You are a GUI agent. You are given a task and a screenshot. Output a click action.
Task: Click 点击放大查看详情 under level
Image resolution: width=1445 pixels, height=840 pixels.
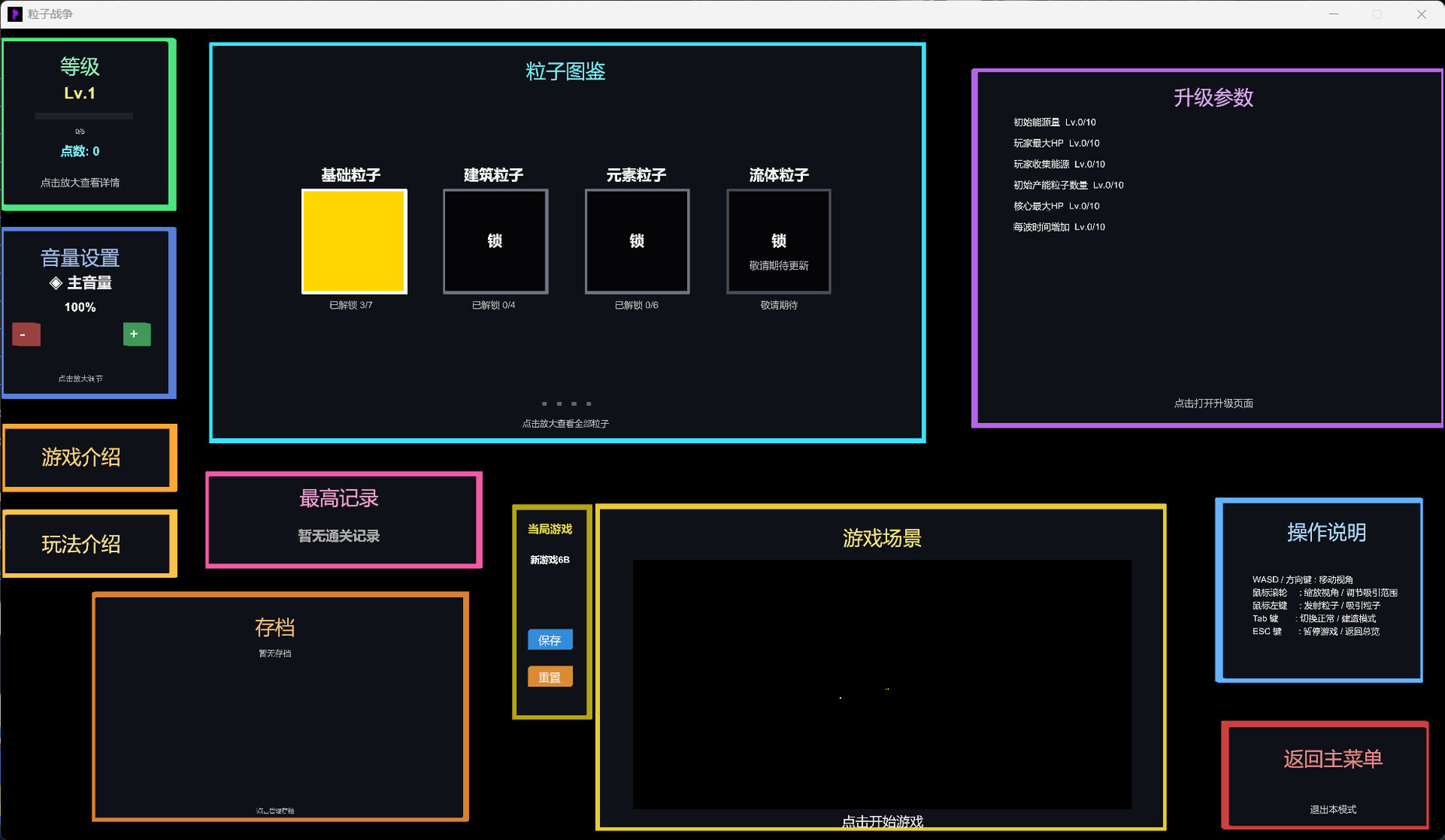click(x=80, y=183)
